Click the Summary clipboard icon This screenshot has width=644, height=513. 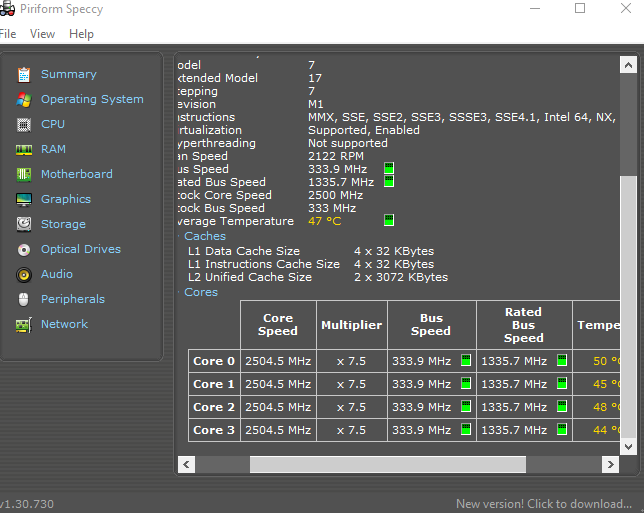tap(24, 74)
